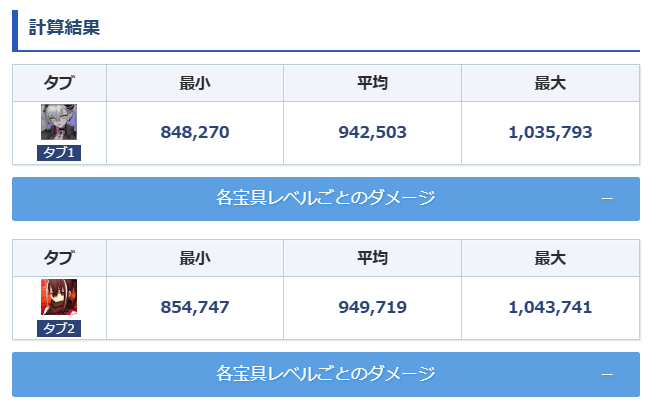Screen dimensions: 650x403
Task: Select the タブ2 label badge
Action: click(x=59, y=328)
